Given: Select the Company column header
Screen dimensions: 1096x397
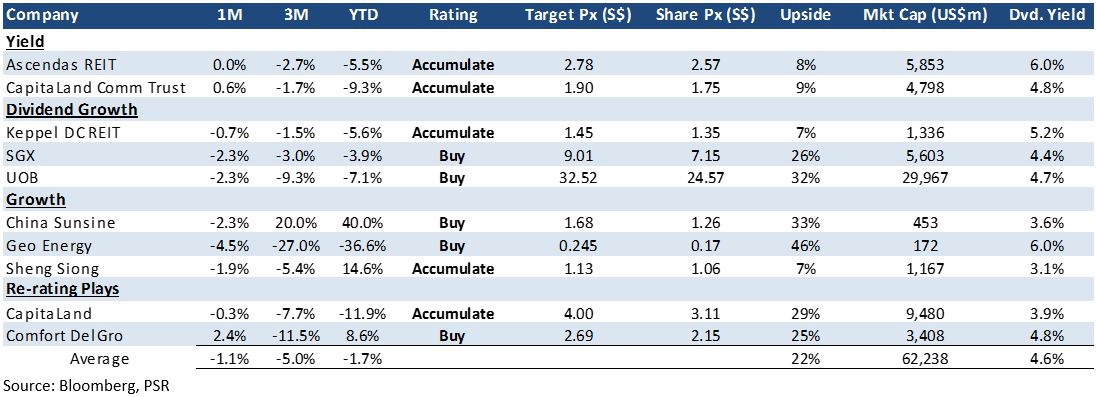Looking at the screenshot, I should coord(42,15).
